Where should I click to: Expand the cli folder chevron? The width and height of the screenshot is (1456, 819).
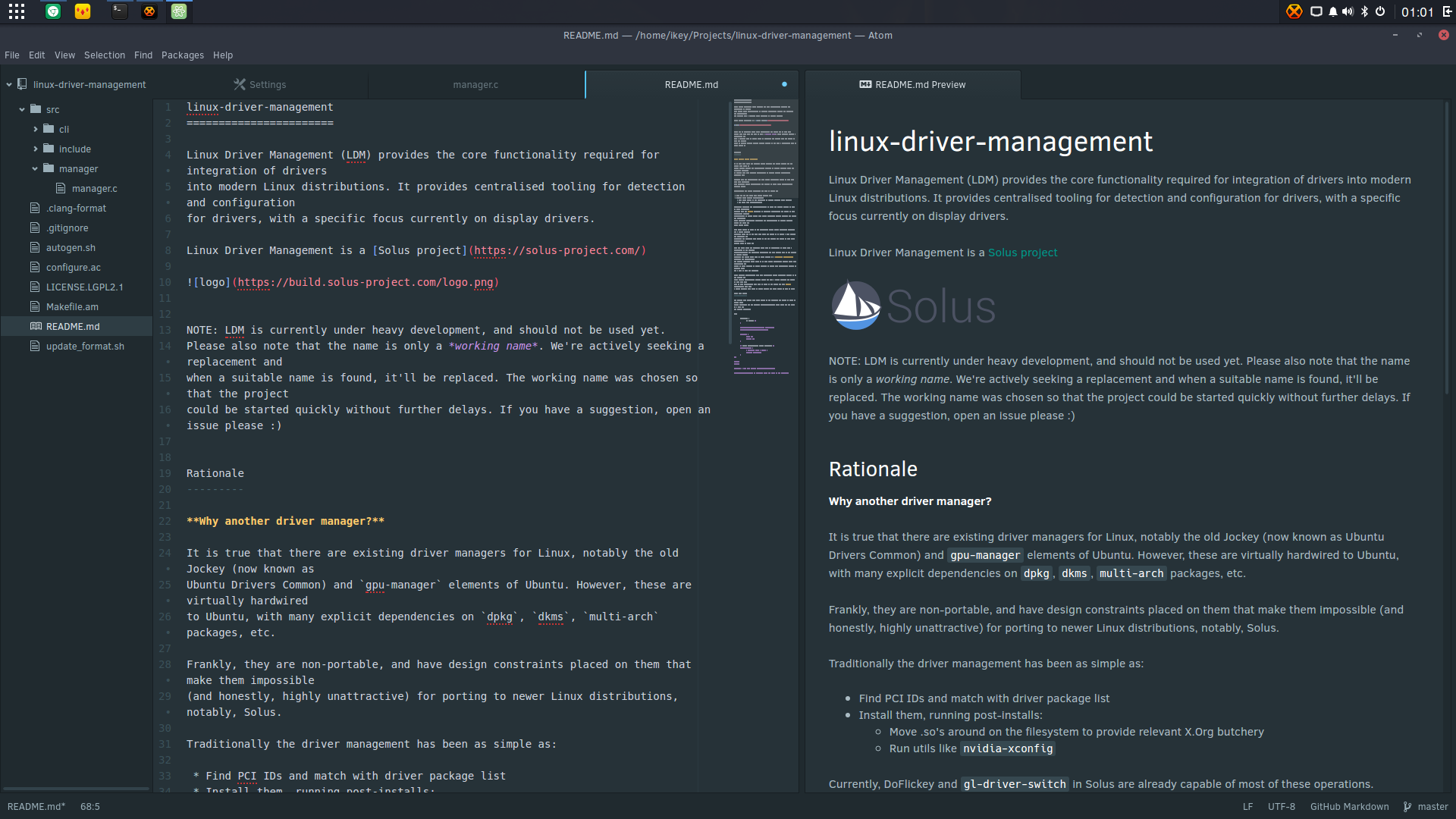point(35,129)
